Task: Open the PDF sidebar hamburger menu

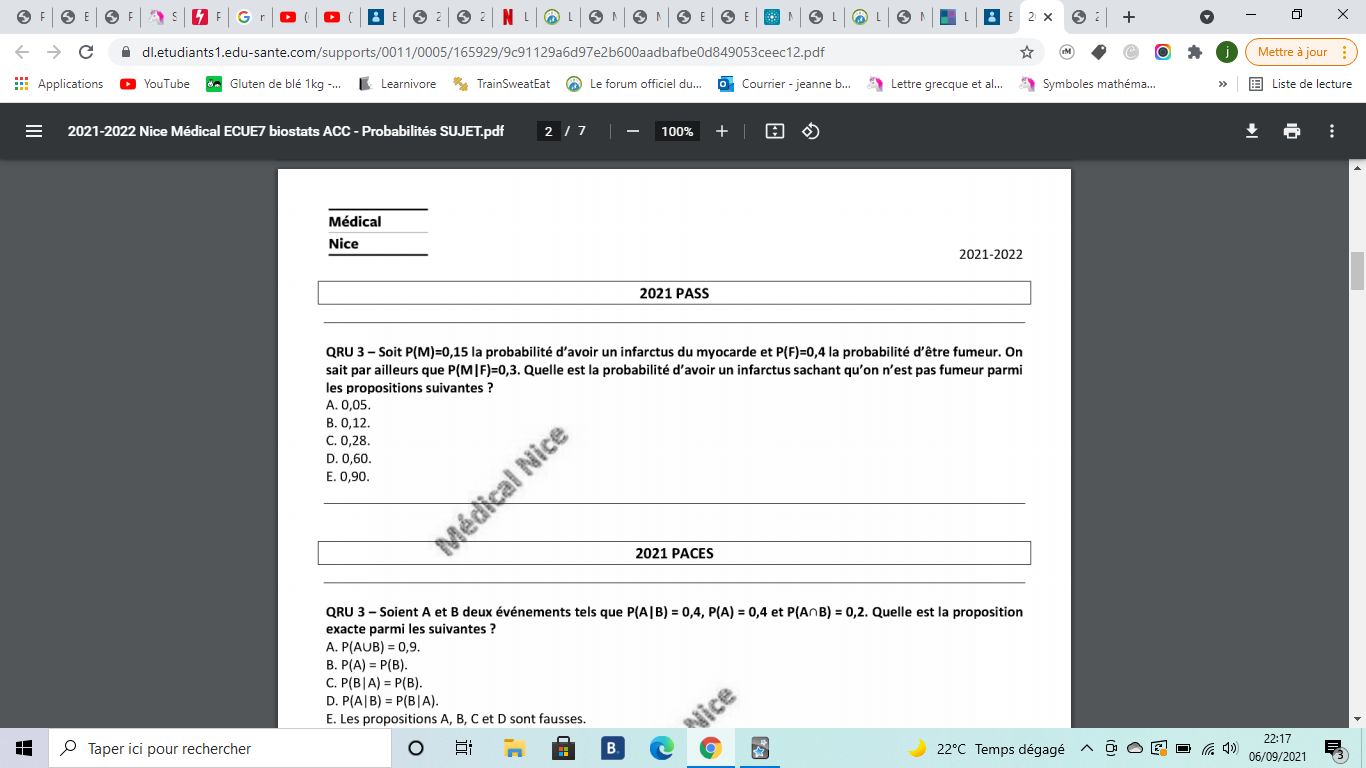Action: point(34,131)
